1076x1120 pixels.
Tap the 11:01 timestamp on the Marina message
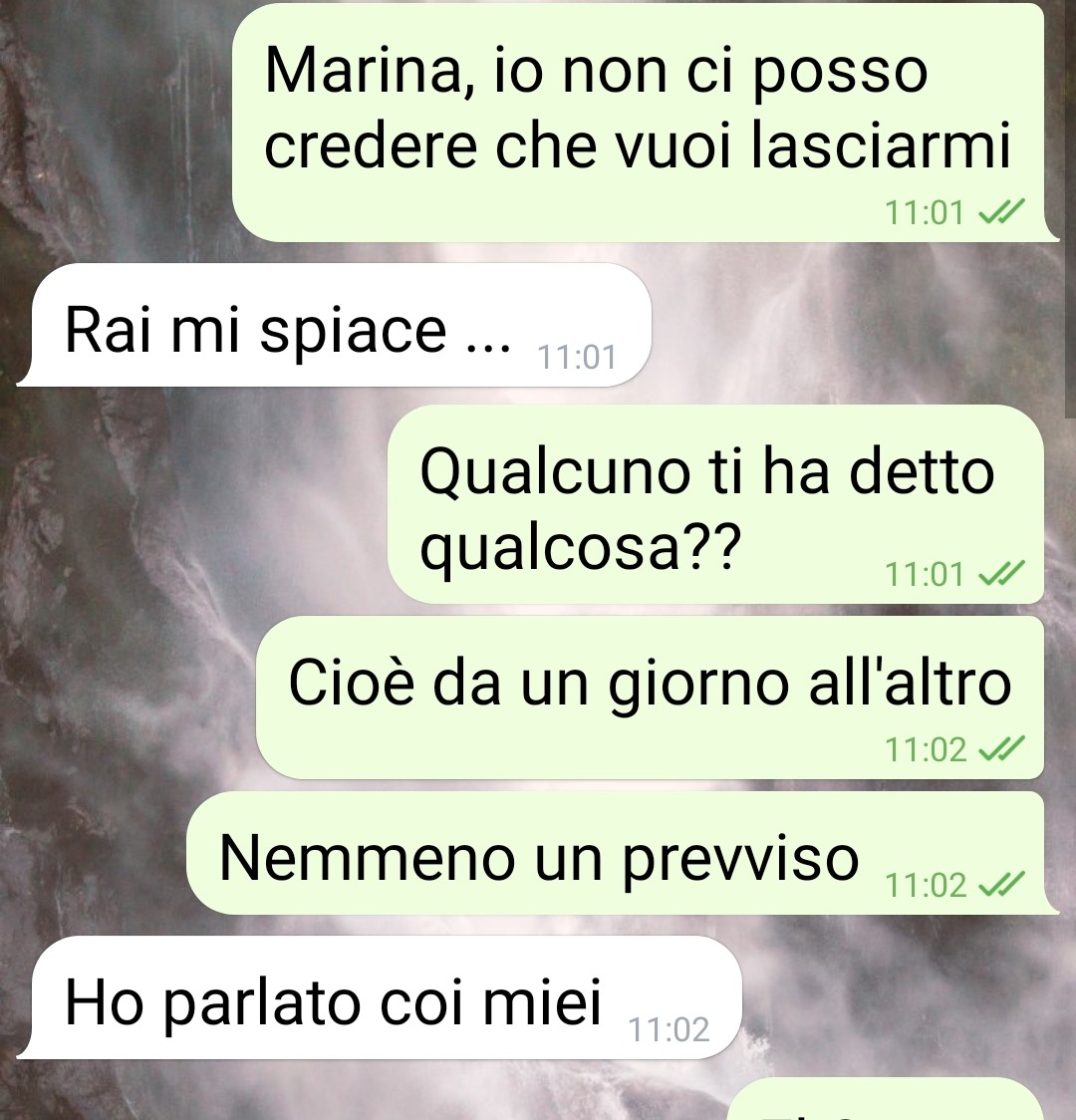[925, 213]
